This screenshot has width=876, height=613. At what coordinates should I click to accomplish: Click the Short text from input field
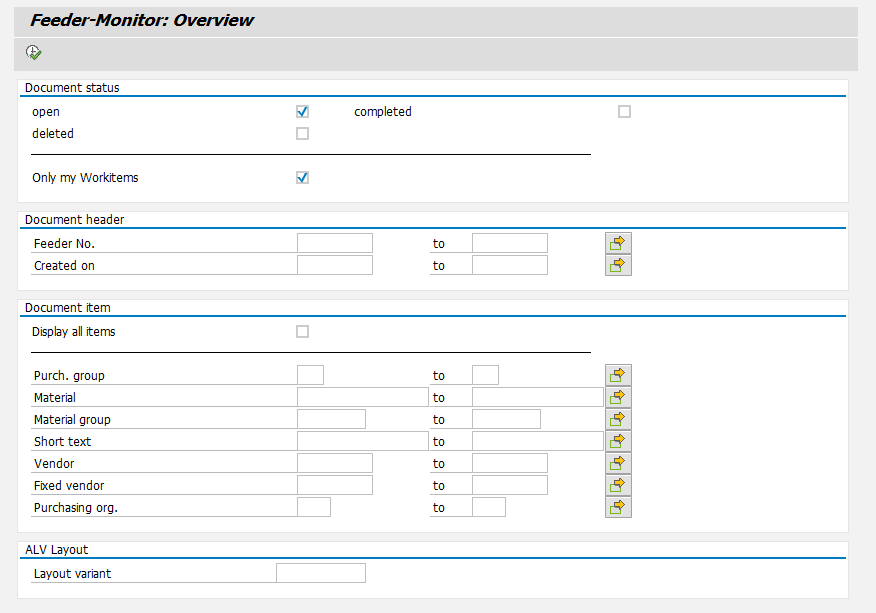click(x=360, y=440)
